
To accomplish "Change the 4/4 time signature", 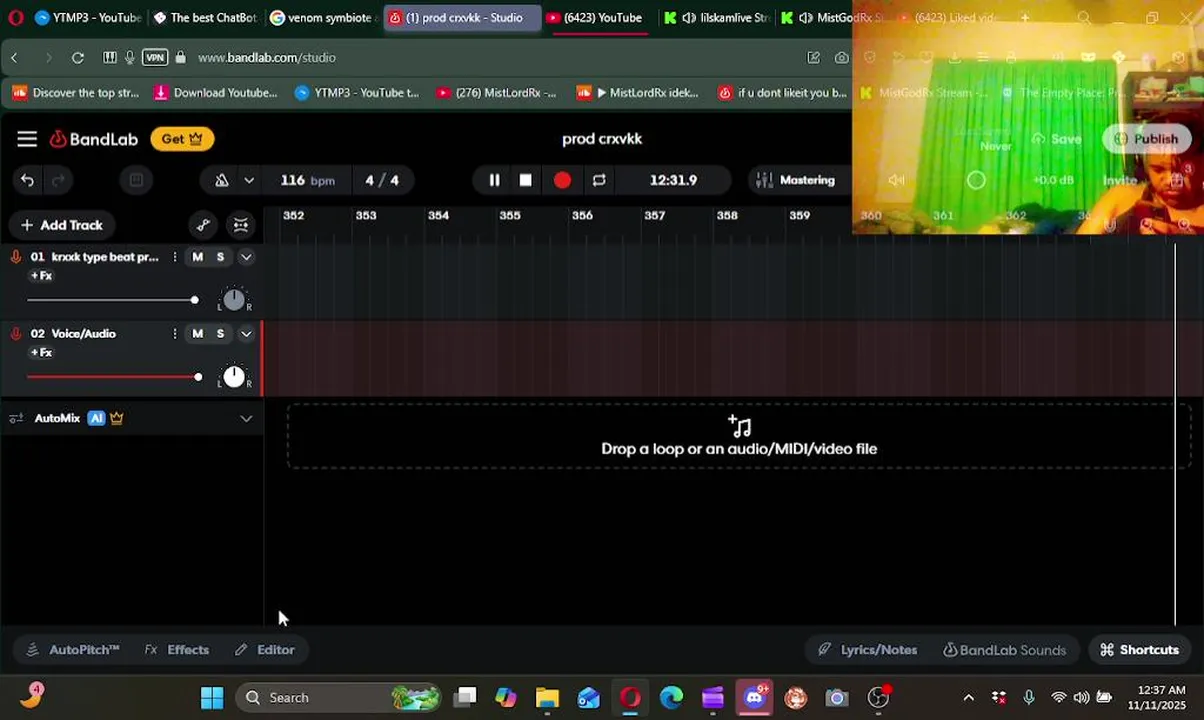I will coord(382,180).
